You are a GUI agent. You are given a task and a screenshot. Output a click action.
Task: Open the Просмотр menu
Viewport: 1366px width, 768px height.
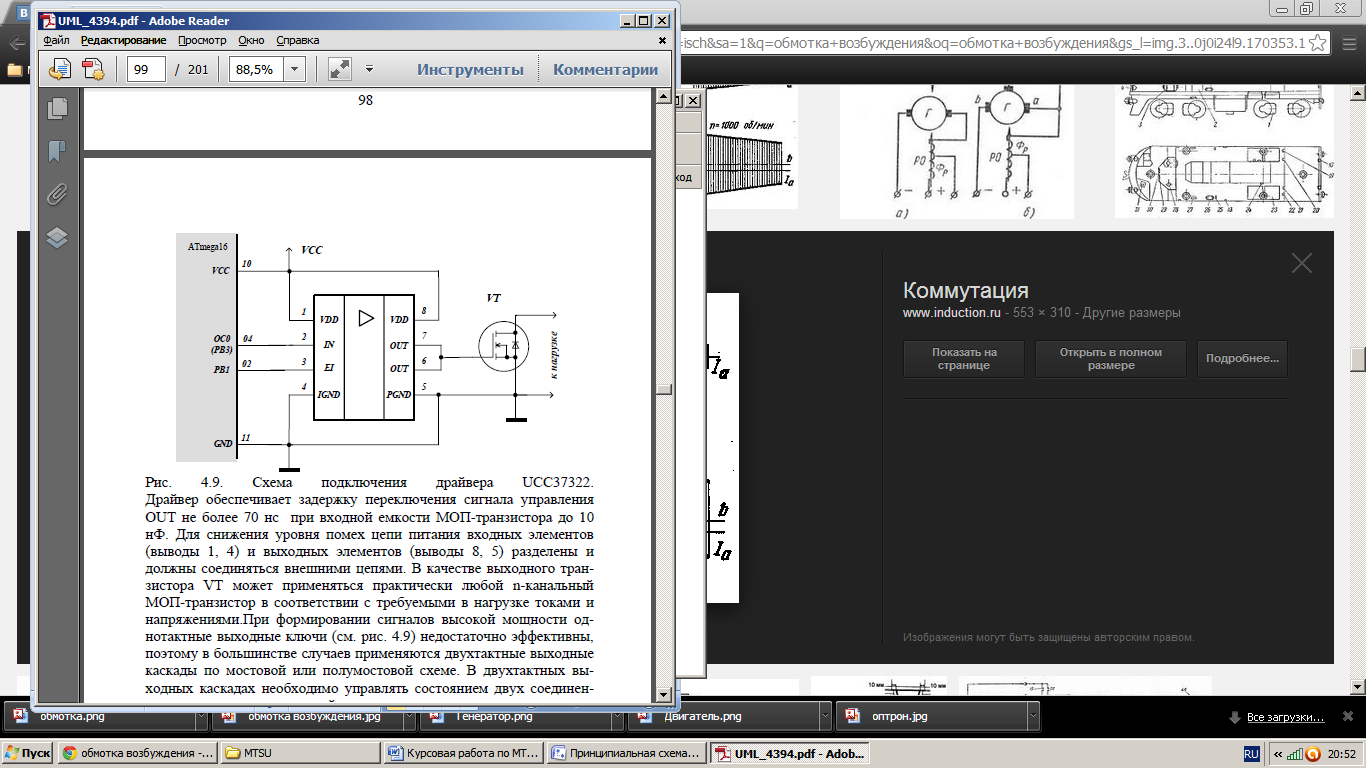[x=202, y=40]
